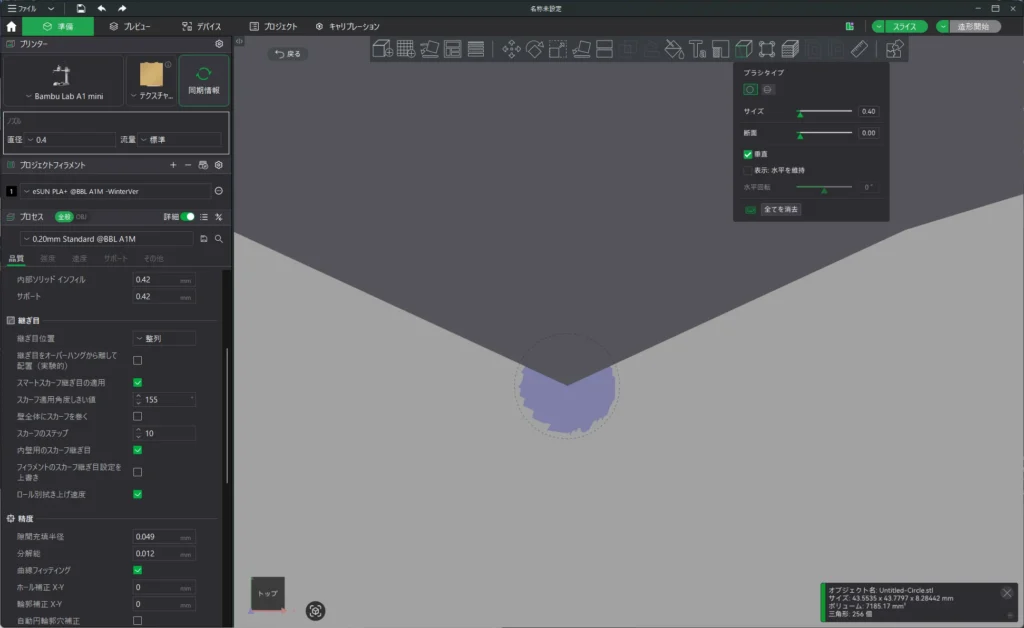
Task: Click the サイズ brush size slider
Action: click(x=824, y=112)
